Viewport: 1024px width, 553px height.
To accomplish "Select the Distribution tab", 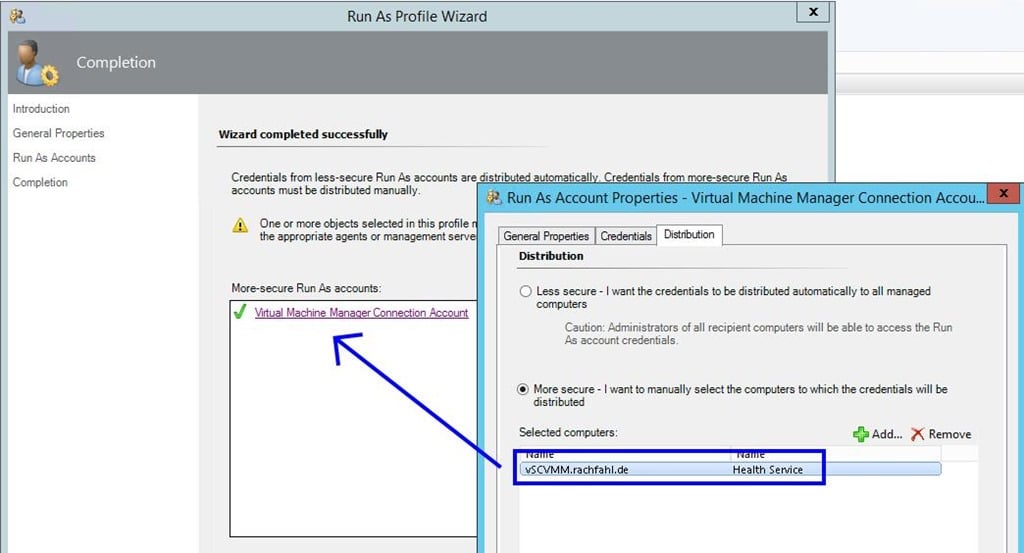I will [689, 234].
